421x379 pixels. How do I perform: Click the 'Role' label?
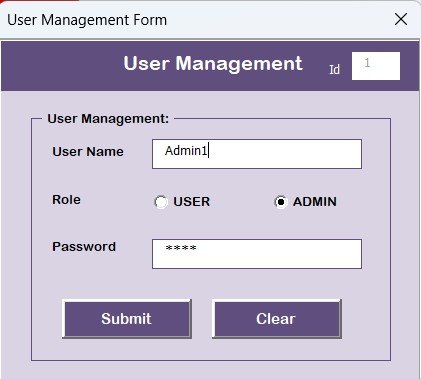(66, 200)
